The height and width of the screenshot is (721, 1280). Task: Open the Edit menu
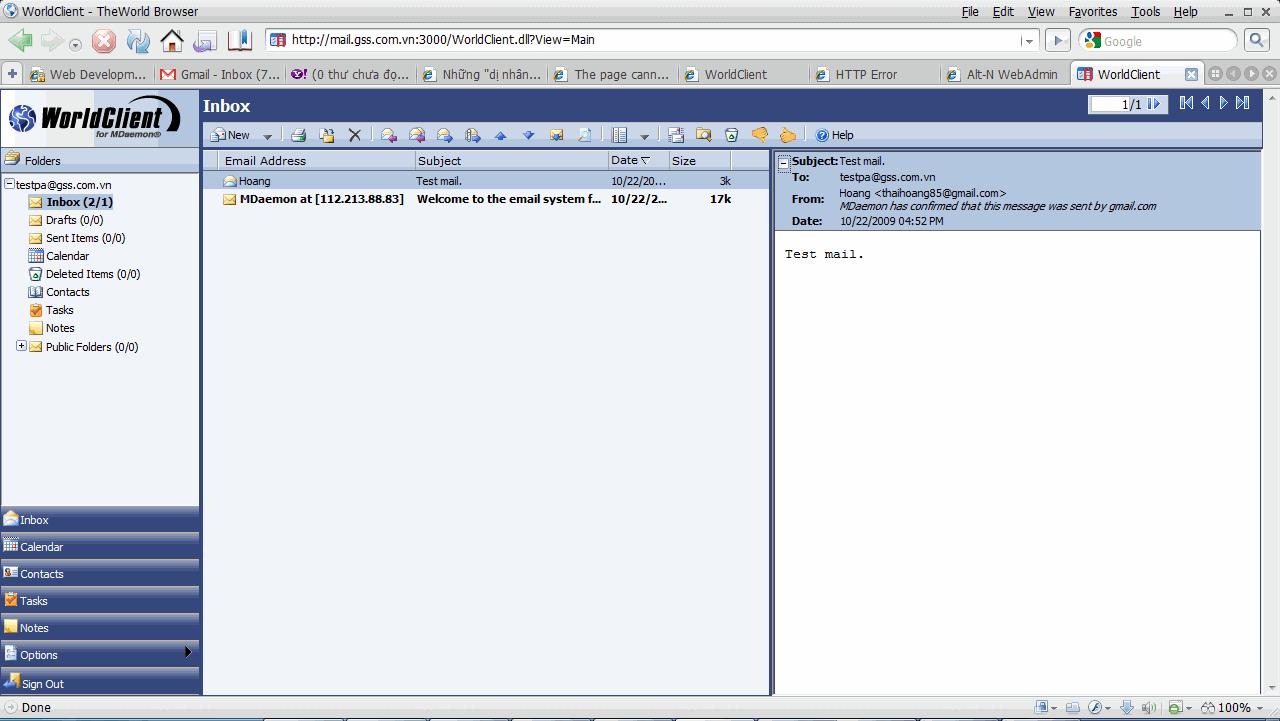pos(1003,12)
